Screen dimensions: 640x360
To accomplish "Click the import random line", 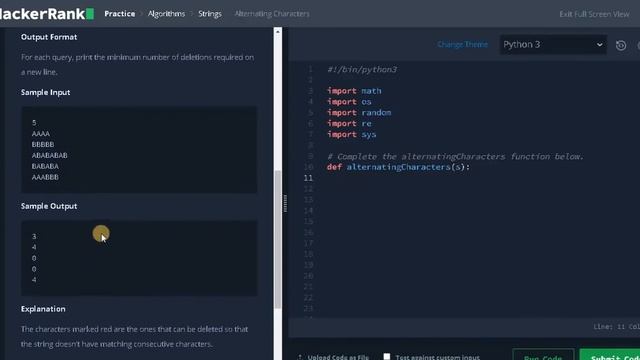I will 359,113.
